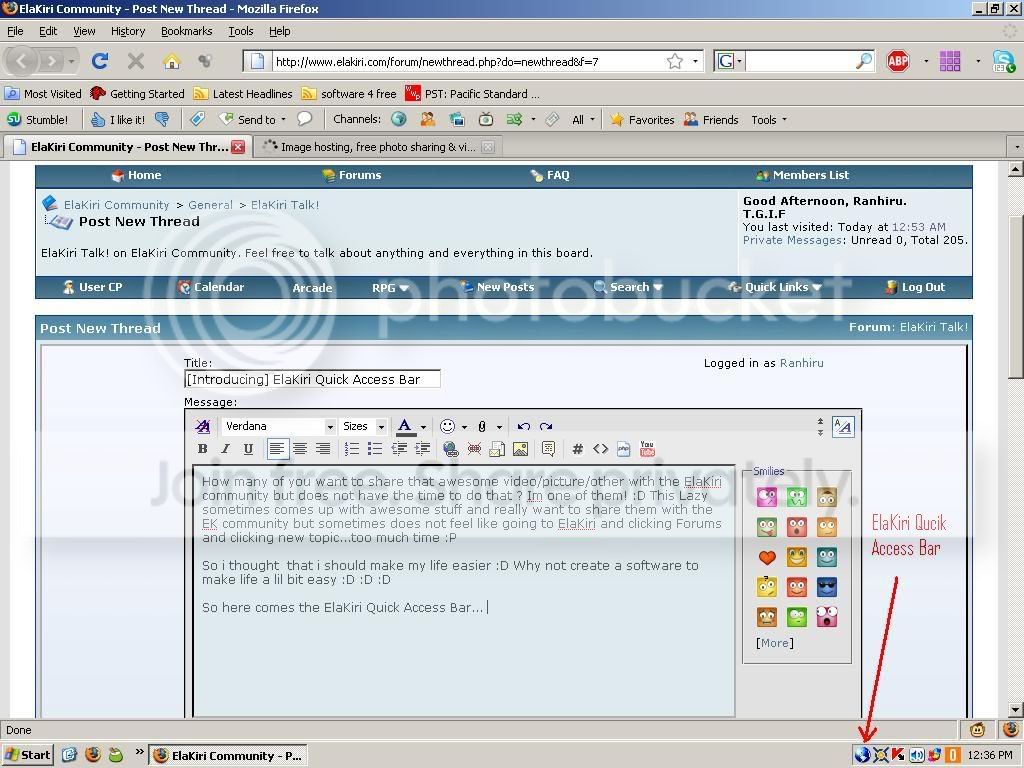Open the Firefox Tools menu
The image size is (1024, 768).
[240, 31]
